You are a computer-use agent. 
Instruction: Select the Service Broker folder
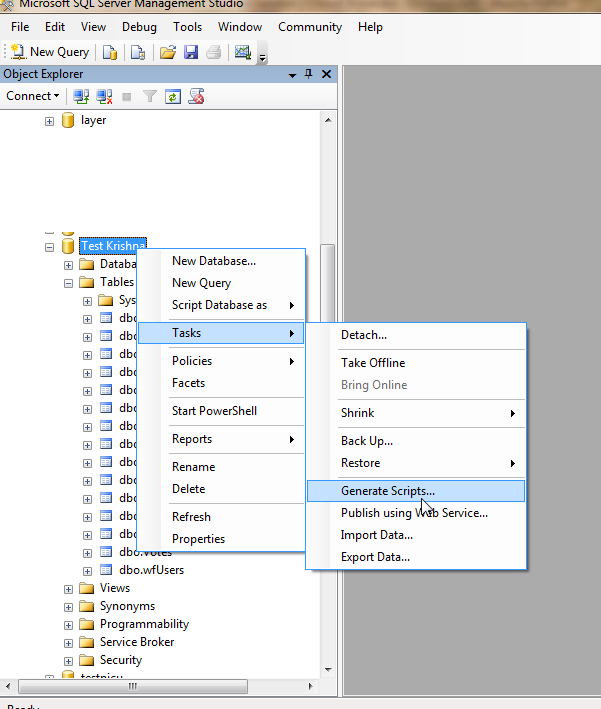point(137,642)
